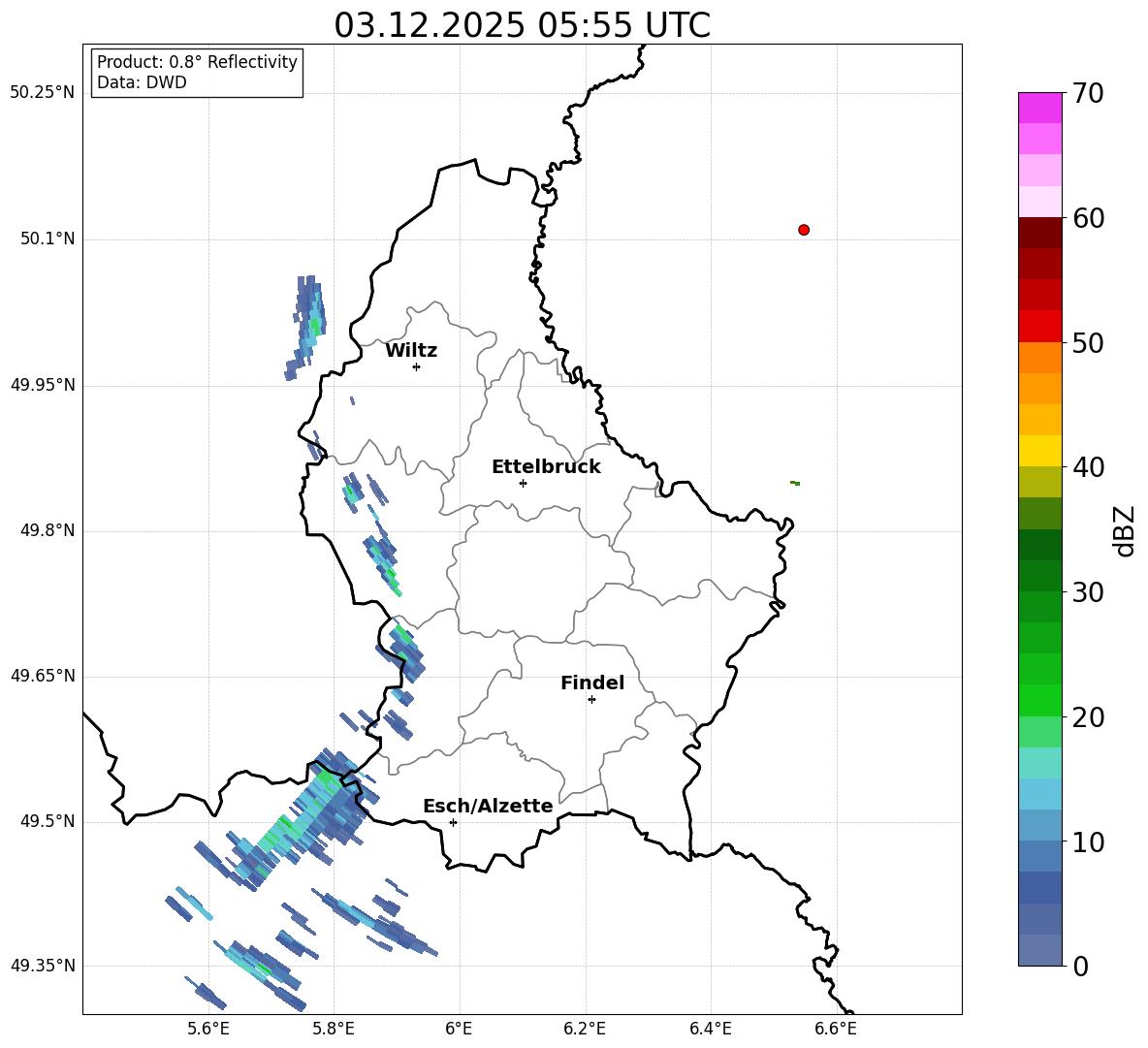Click the 5.6°E longitude label
The image size is (1148, 1048).
point(208,1029)
